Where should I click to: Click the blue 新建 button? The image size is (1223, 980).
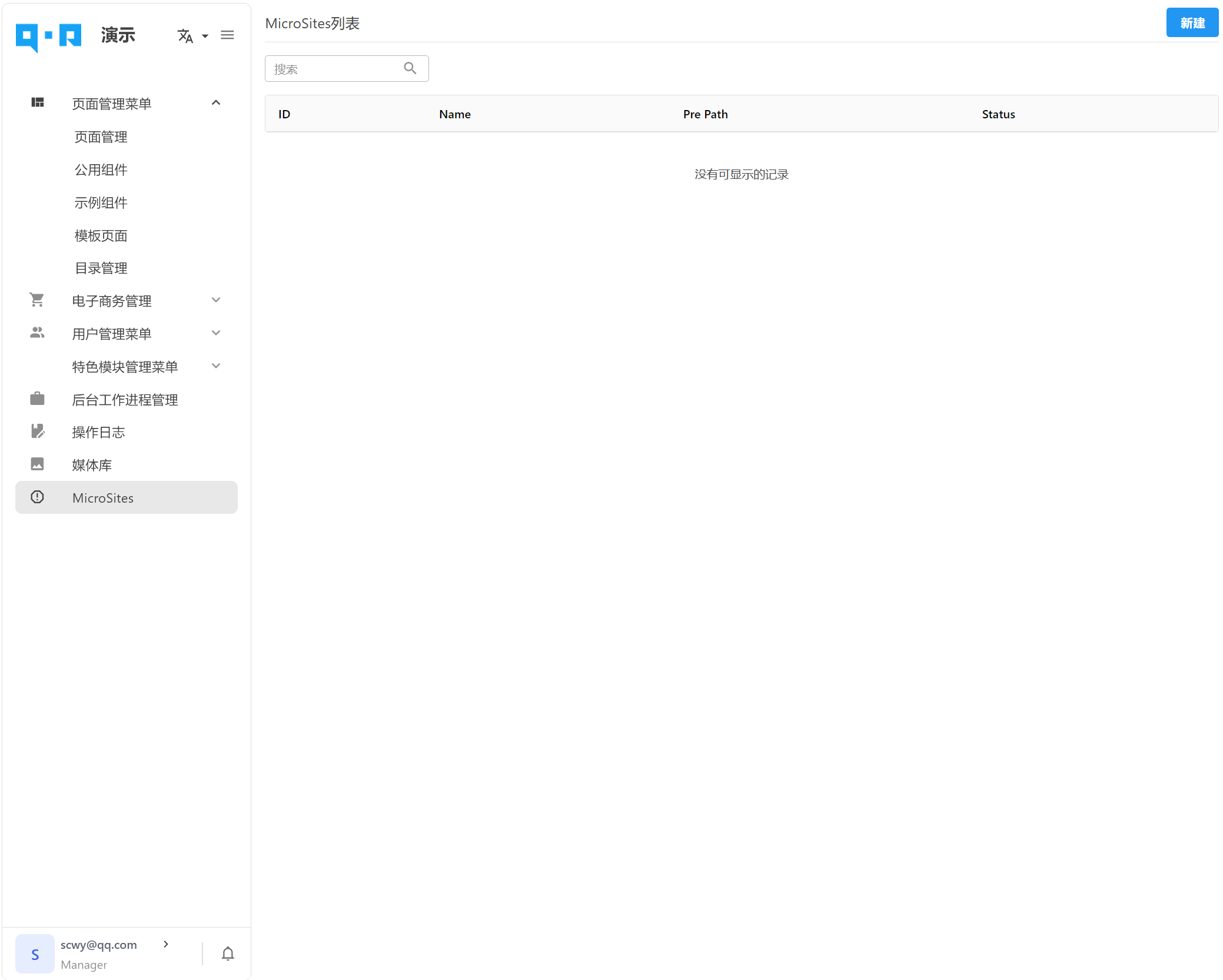[x=1192, y=23]
